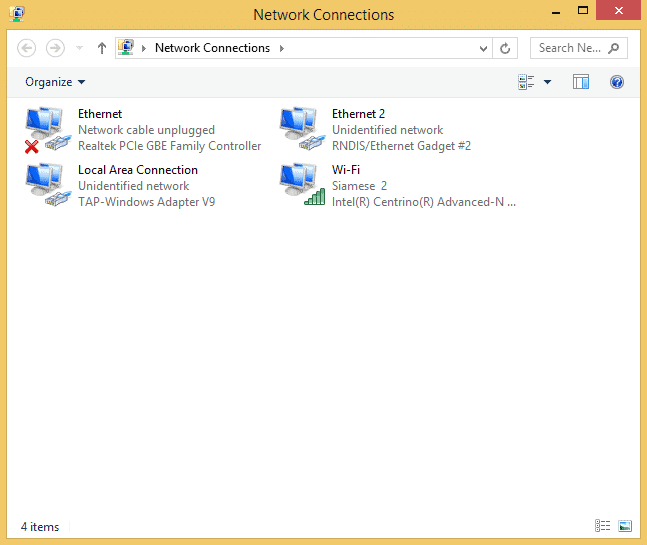Click the Change your view icon
Image resolution: width=647 pixels, height=545 pixels.
coord(526,82)
